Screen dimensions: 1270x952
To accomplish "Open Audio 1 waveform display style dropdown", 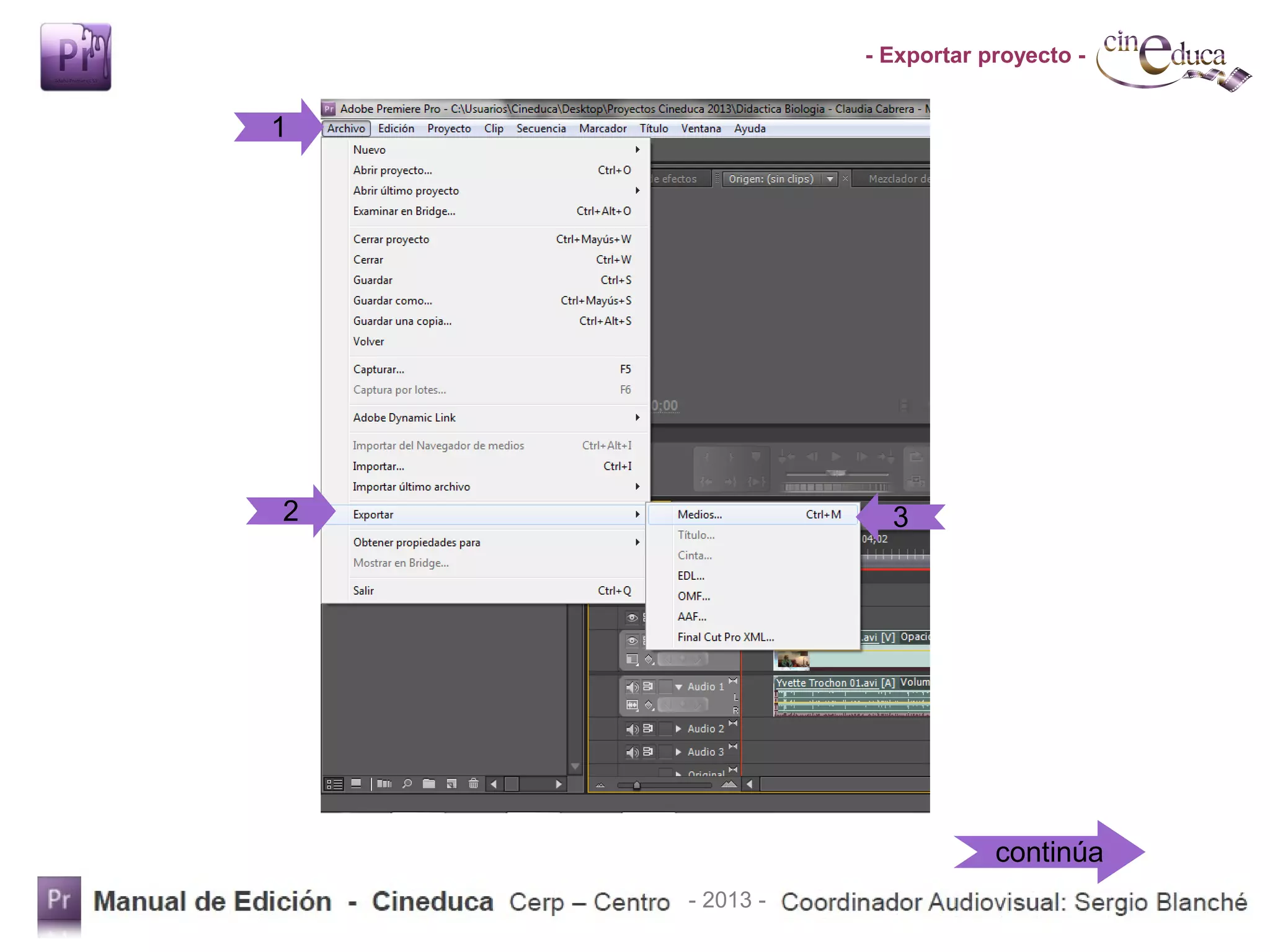I will 632,705.
